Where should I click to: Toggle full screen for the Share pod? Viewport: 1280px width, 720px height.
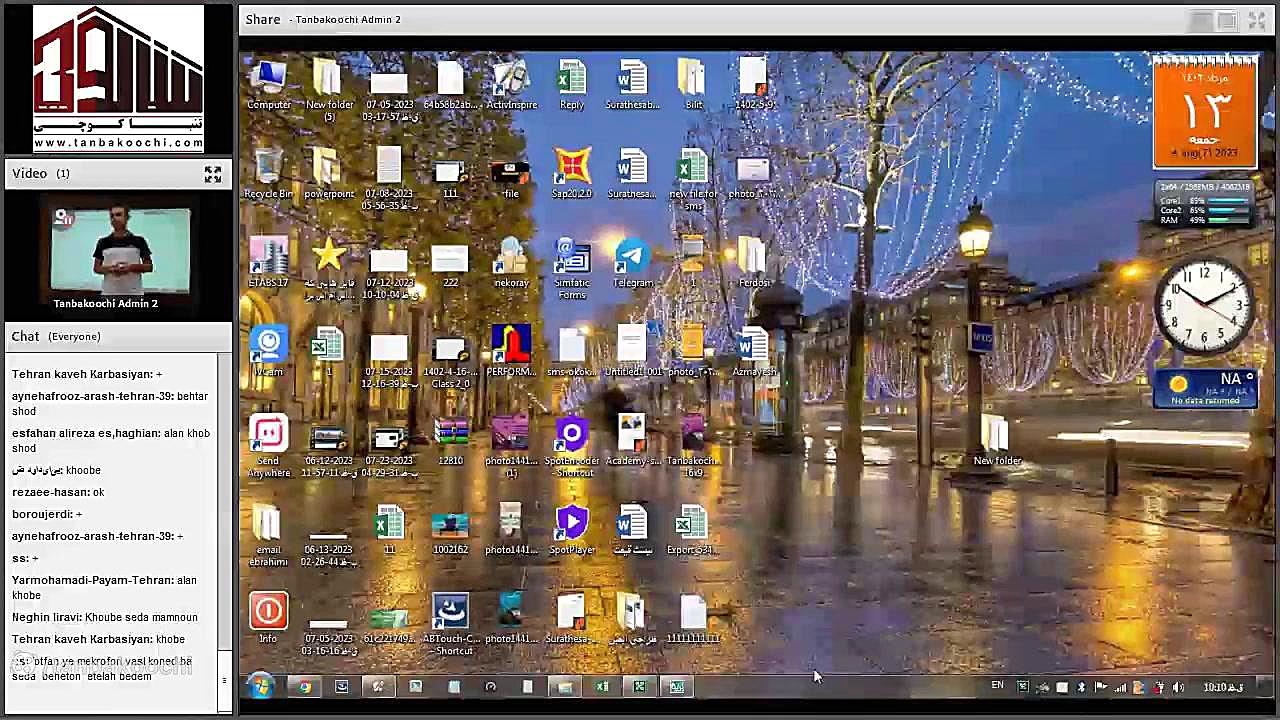[x=1257, y=20]
